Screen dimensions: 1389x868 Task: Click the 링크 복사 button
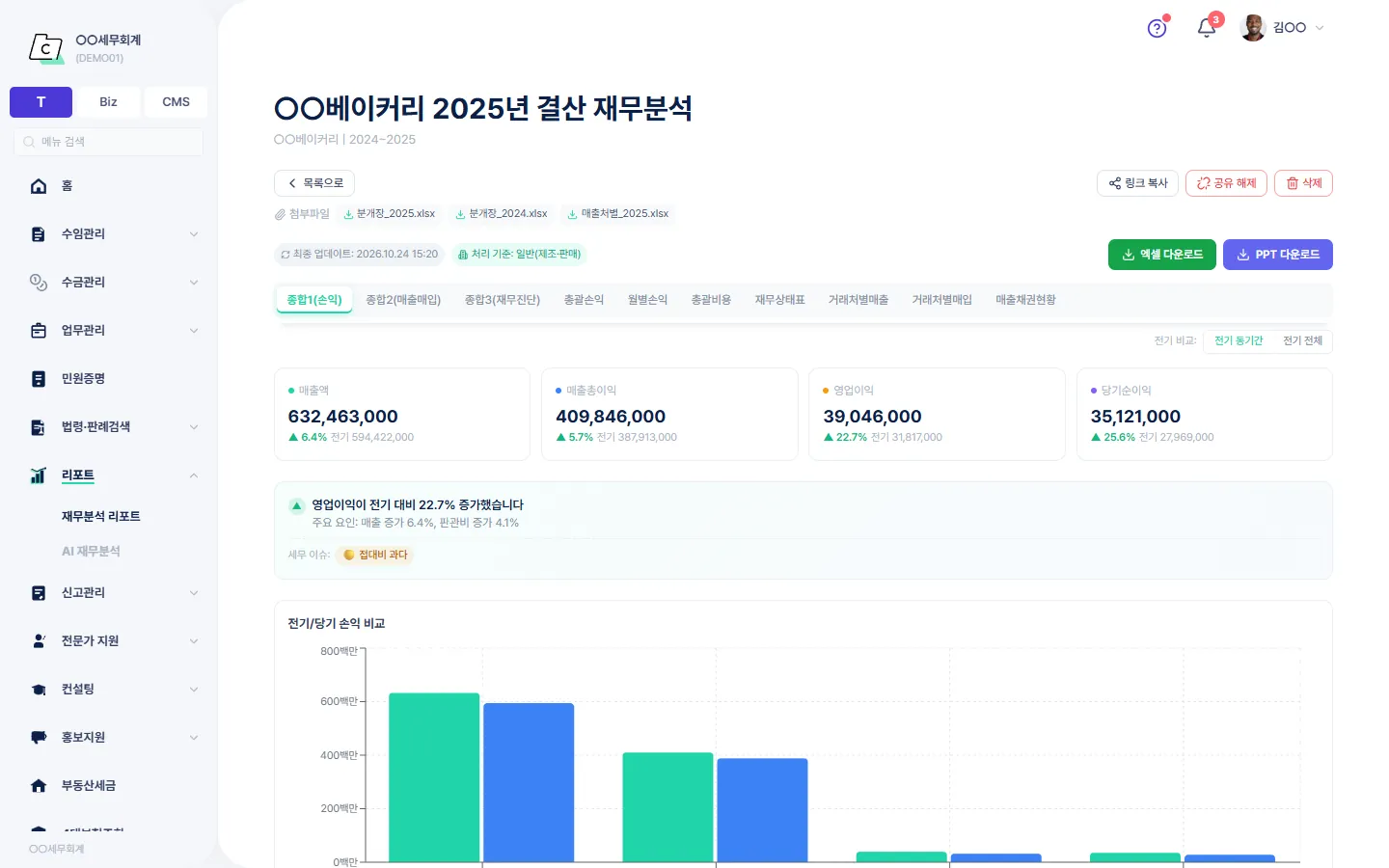(1138, 183)
